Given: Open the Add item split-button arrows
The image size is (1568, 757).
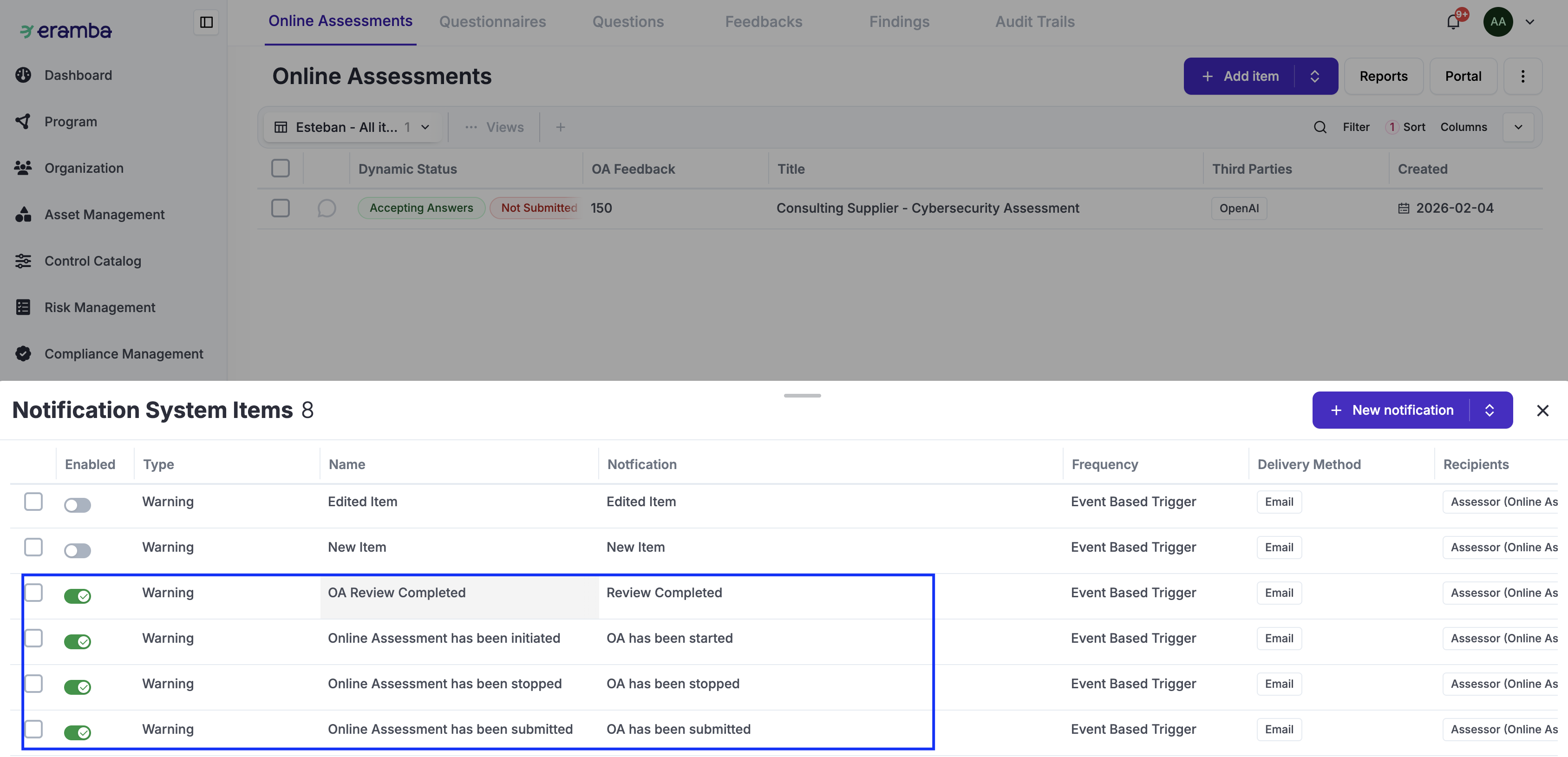Looking at the screenshot, I should pyautogui.click(x=1315, y=76).
